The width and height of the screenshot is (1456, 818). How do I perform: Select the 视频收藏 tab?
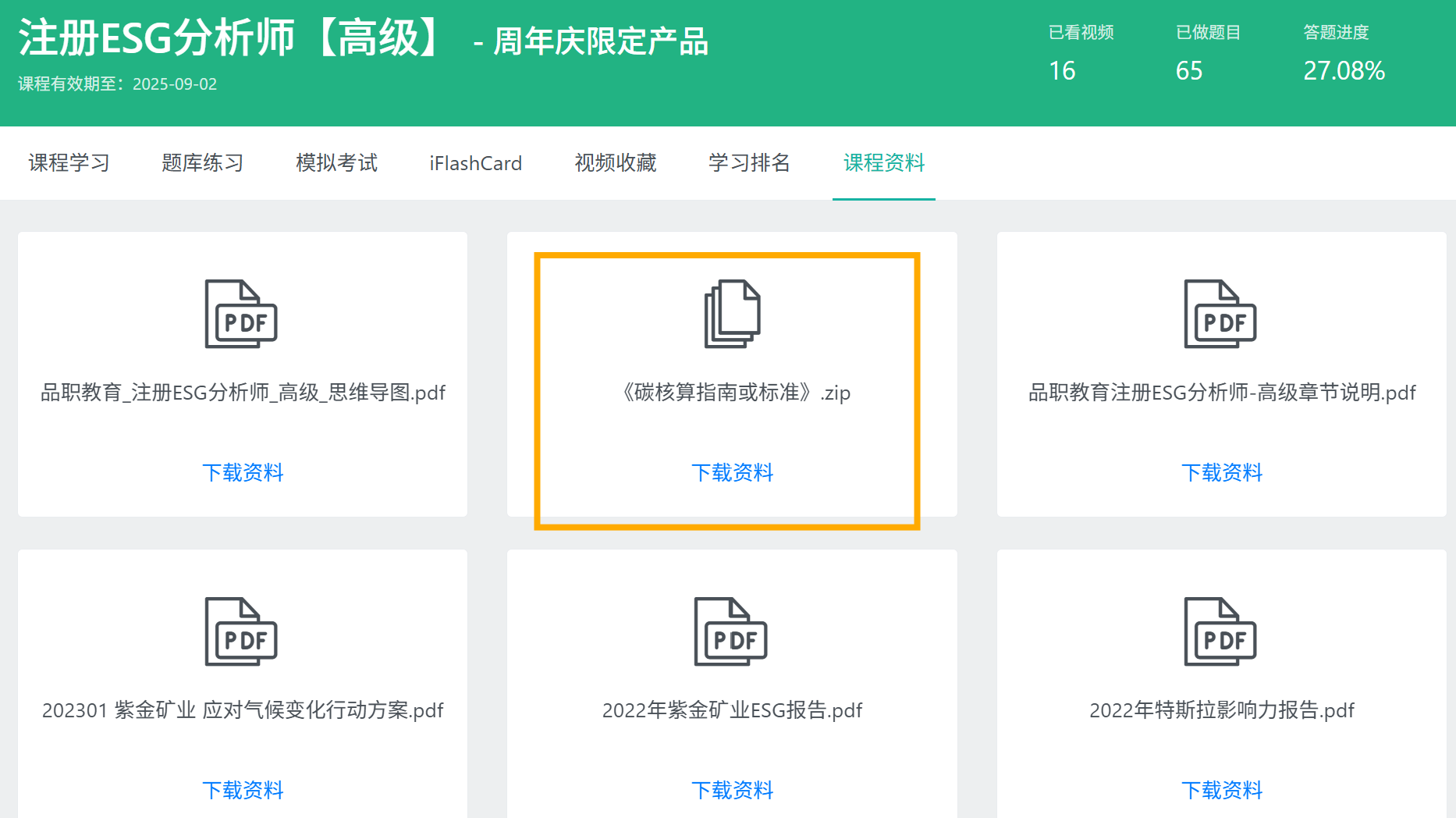click(x=615, y=162)
